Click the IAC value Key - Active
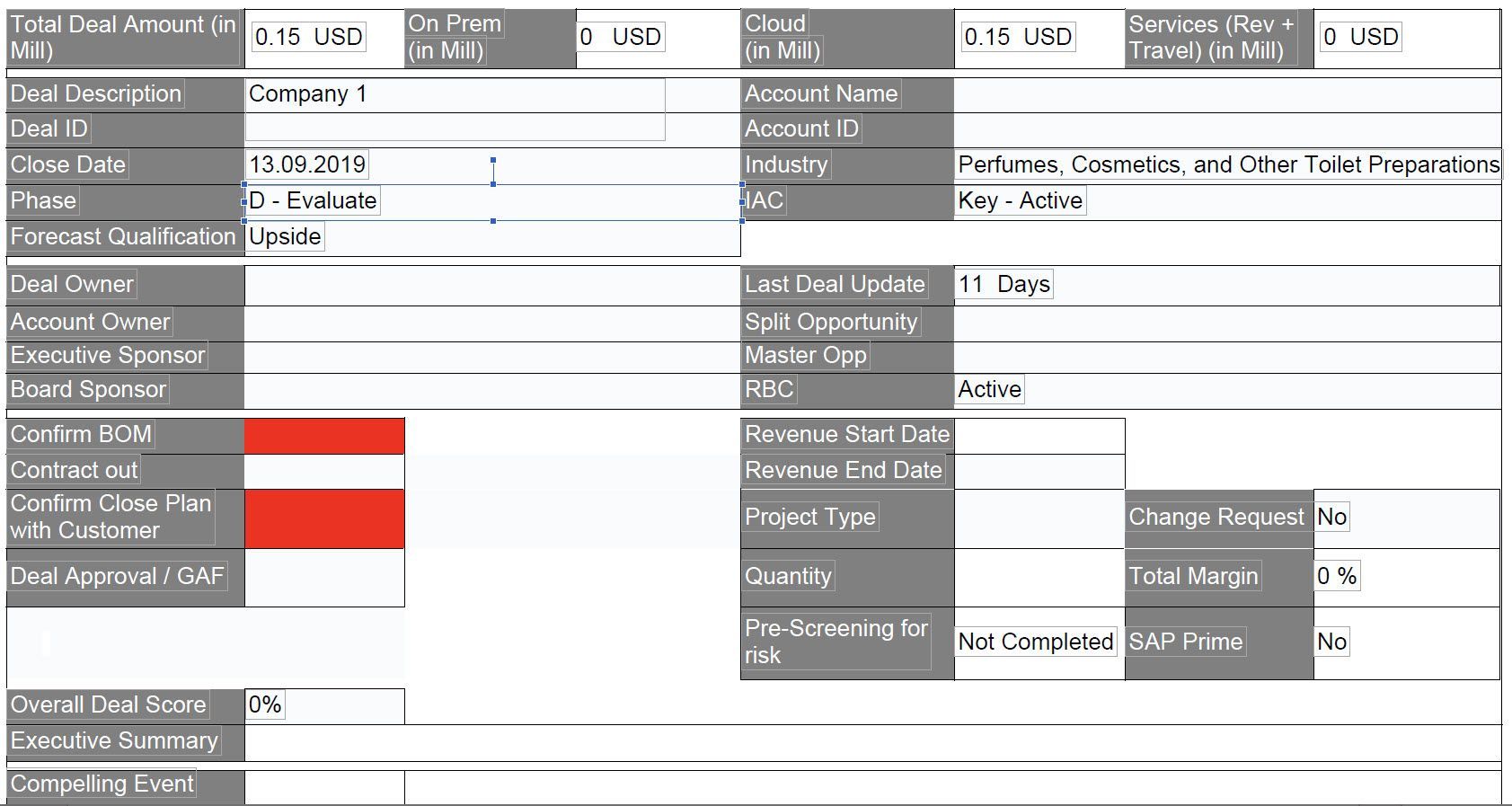The width and height of the screenshot is (1512, 806). [x=1021, y=200]
